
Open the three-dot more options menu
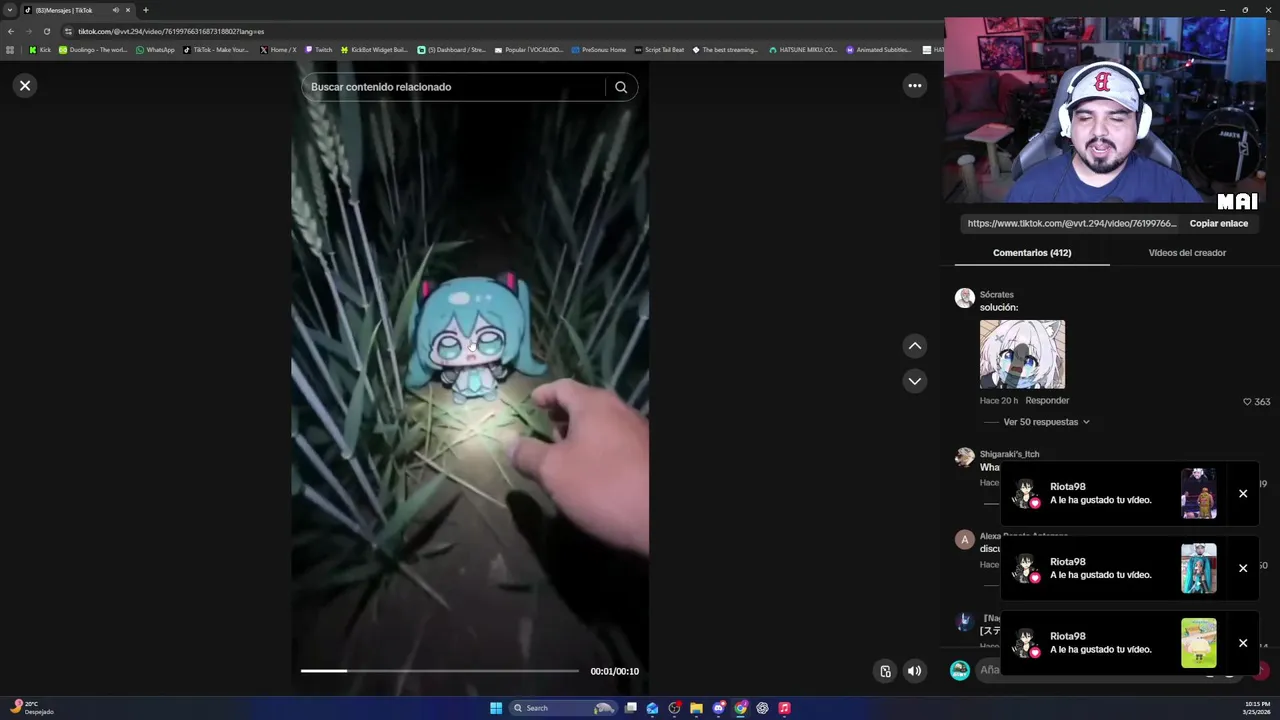point(914,86)
